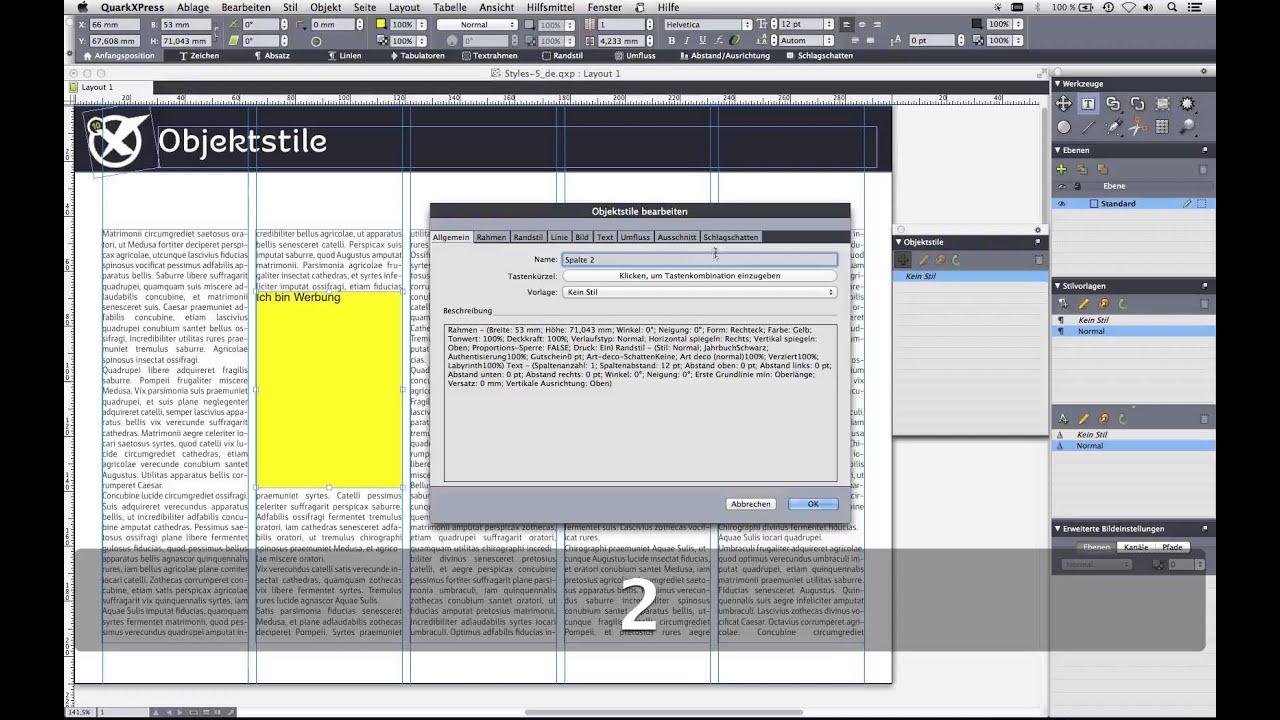Collapse the Ebenen panel

[1058, 150]
